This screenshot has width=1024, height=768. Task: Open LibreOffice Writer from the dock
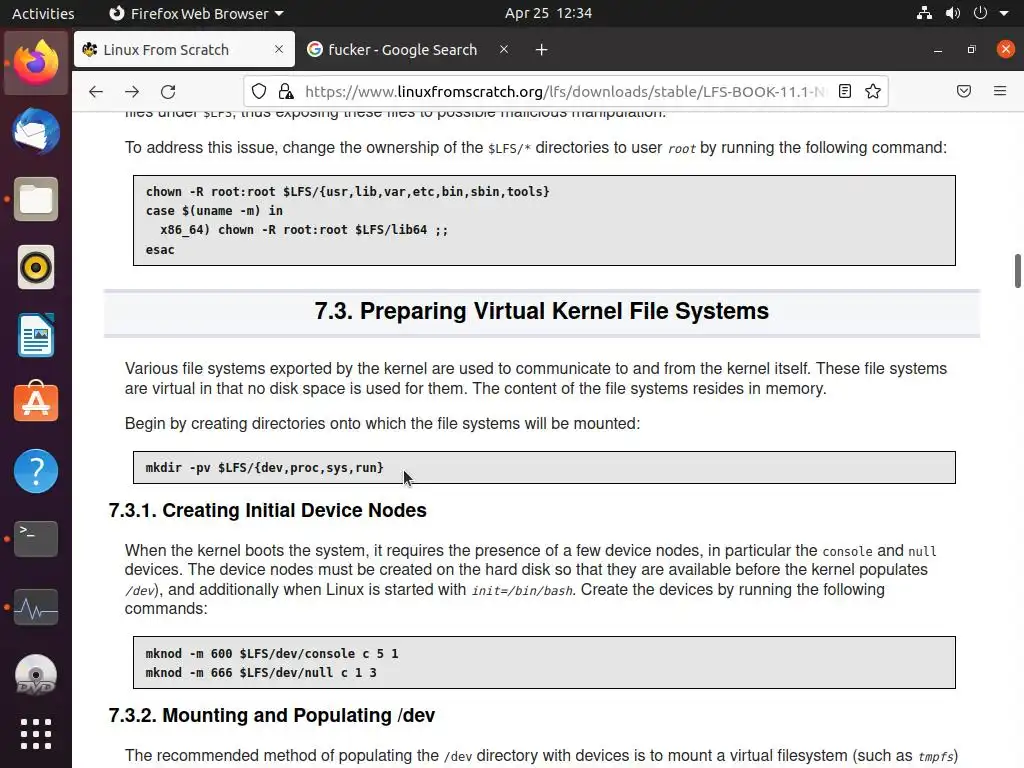(x=36, y=335)
